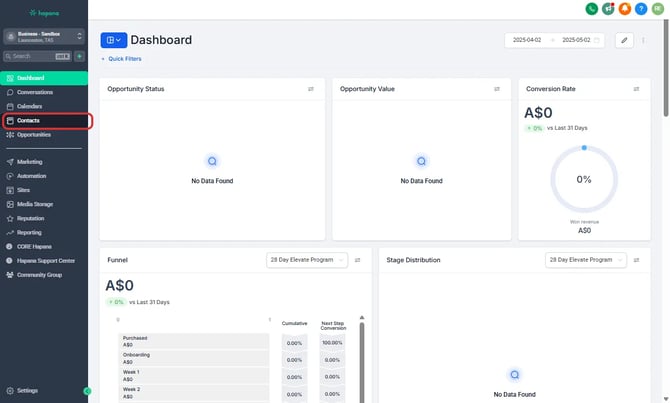Click the green phone icon in header
Viewport: 670px width, 403px height.
592,9
